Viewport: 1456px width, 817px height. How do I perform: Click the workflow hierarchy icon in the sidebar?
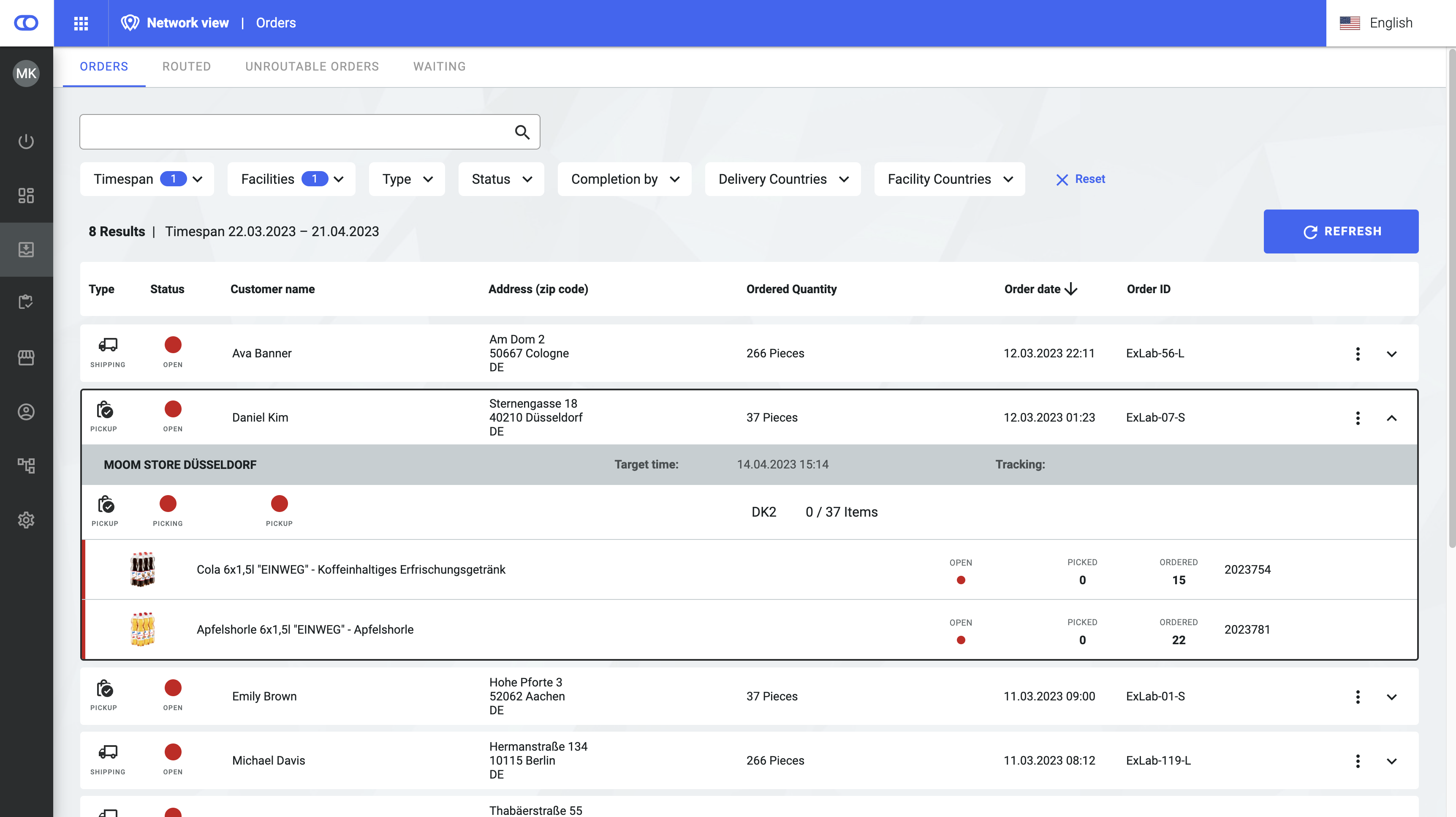(26, 466)
